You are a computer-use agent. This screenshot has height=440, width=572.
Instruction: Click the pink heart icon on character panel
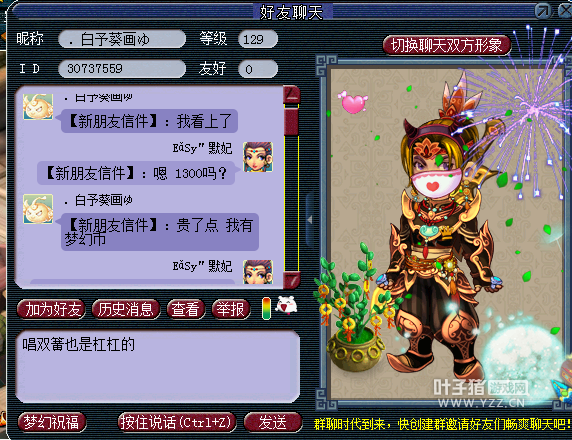pos(353,103)
